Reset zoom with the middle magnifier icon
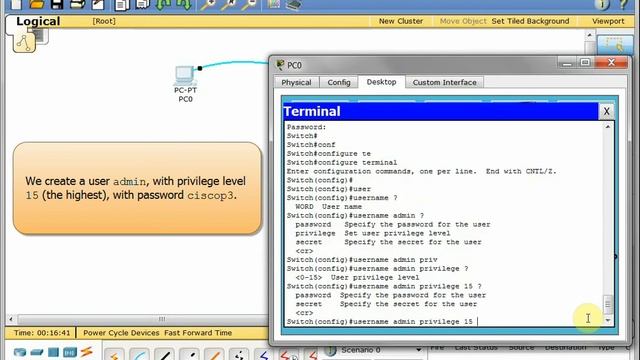 [229, 4]
